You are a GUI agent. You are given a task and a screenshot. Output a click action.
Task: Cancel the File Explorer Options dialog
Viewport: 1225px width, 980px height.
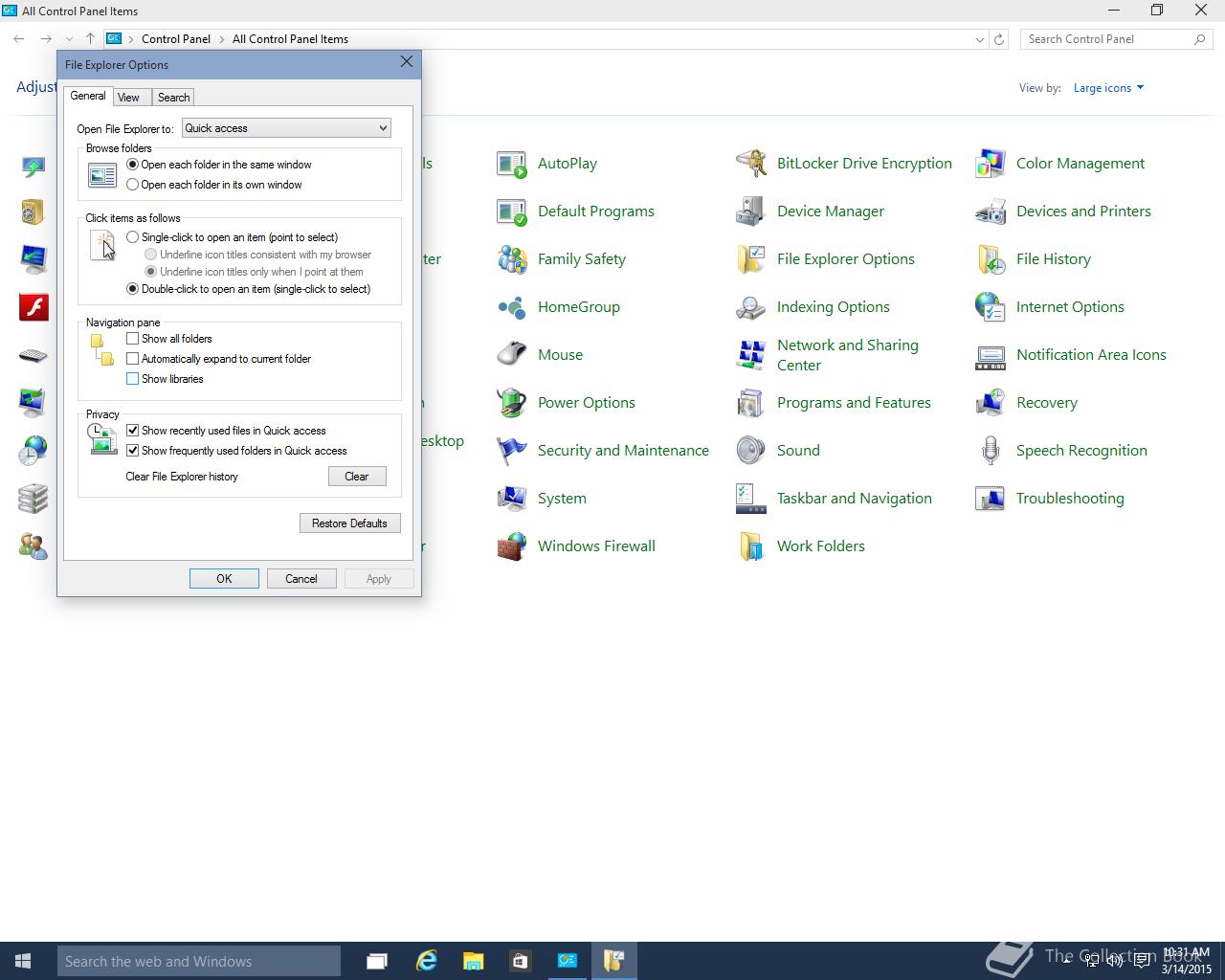(301, 579)
